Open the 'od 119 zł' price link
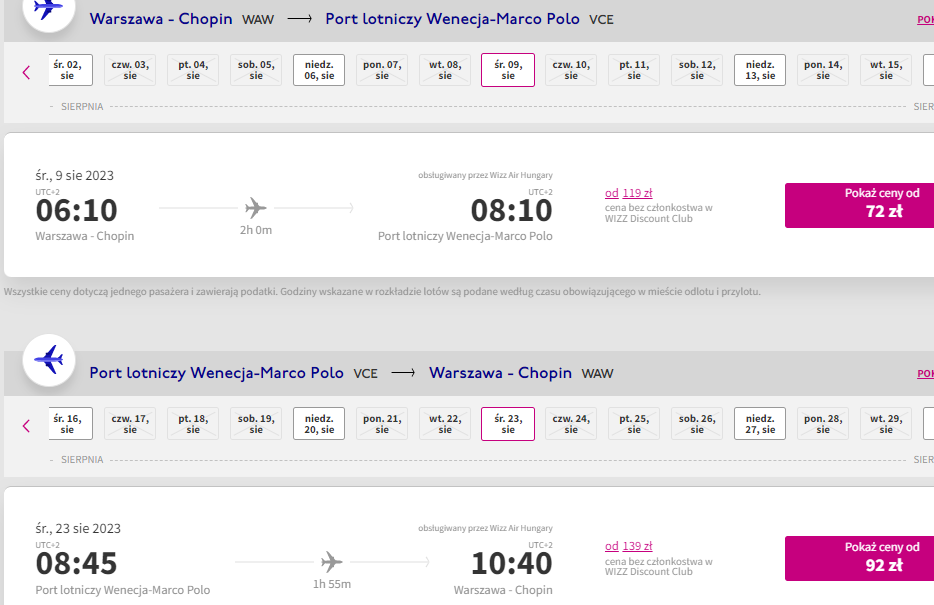This screenshot has width=934, height=605. tap(628, 193)
